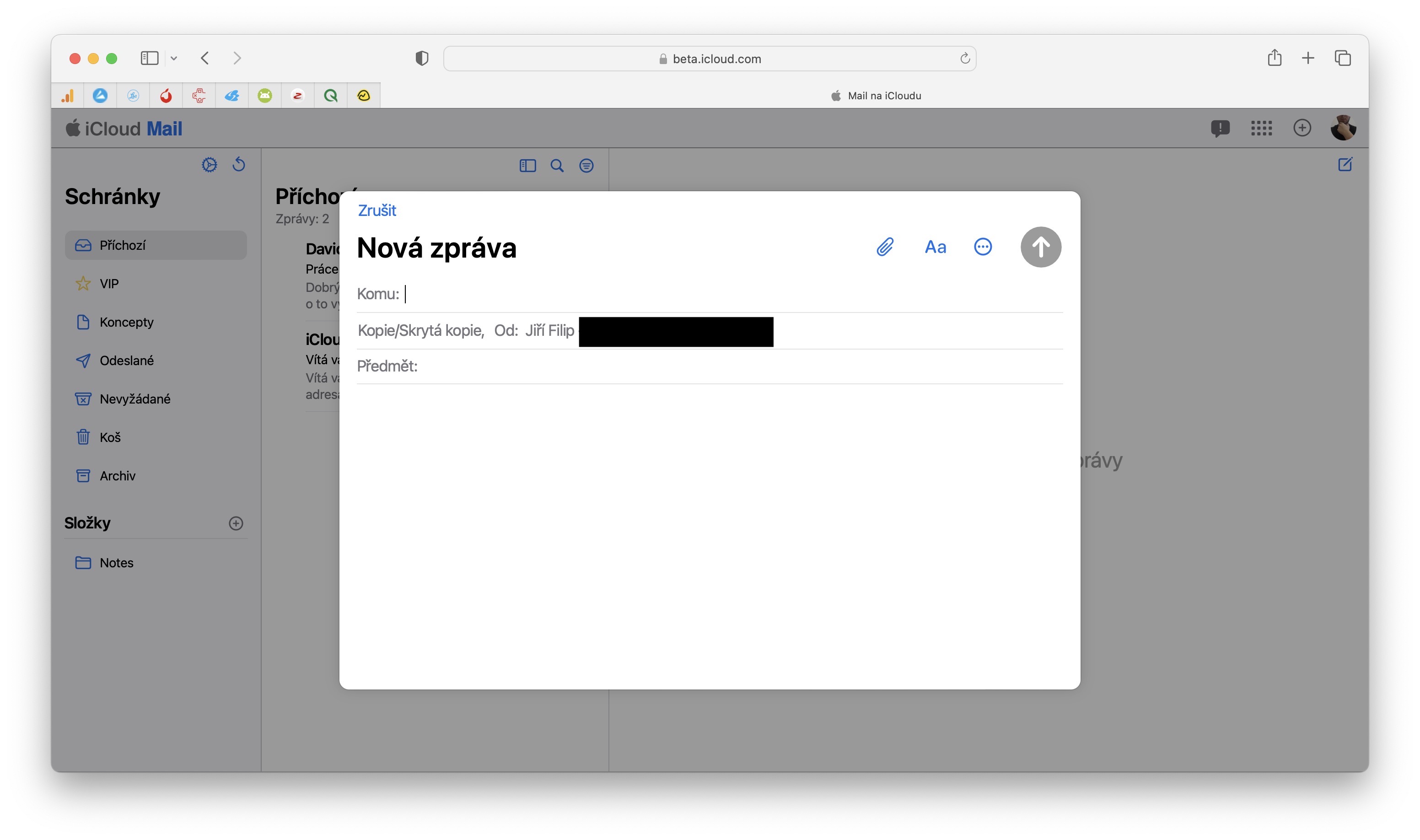
Task: Open the Koncepty drafts mailbox
Action: tap(126, 322)
